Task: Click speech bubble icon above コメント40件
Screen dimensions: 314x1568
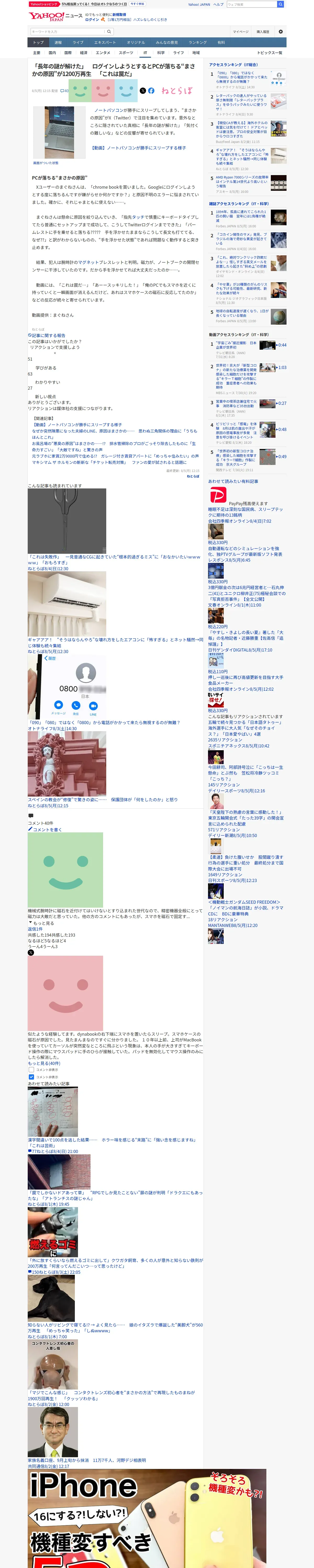Action: click(31, 816)
